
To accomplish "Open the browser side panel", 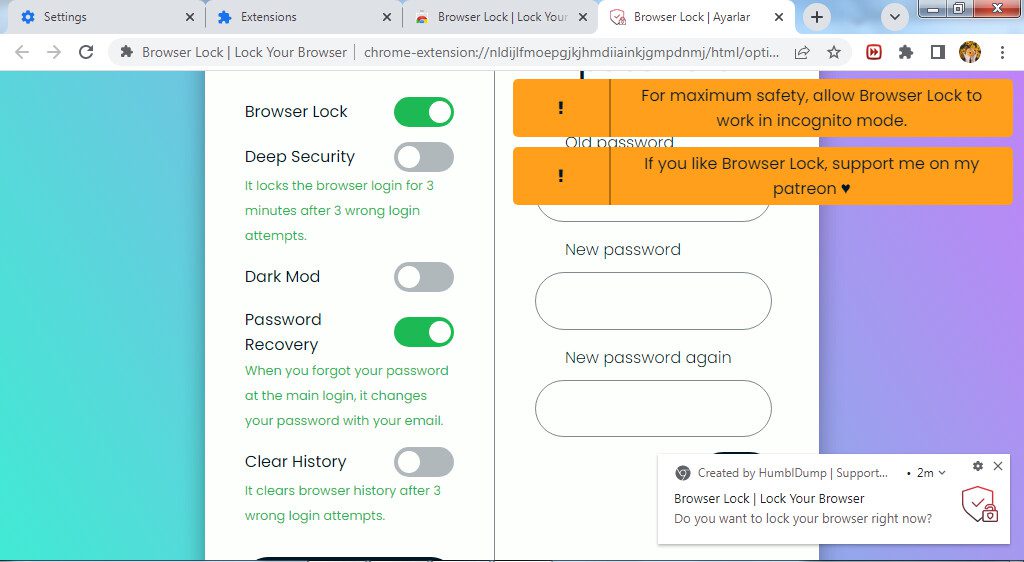I will [938, 52].
